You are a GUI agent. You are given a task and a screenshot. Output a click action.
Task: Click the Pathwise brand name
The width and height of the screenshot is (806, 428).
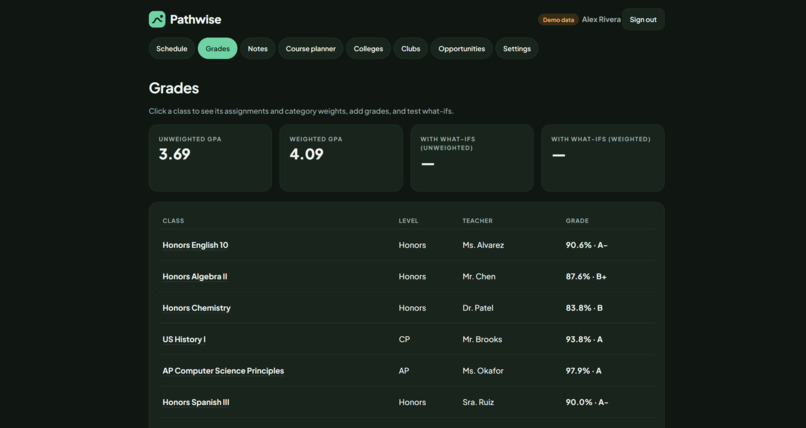point(195,20)
